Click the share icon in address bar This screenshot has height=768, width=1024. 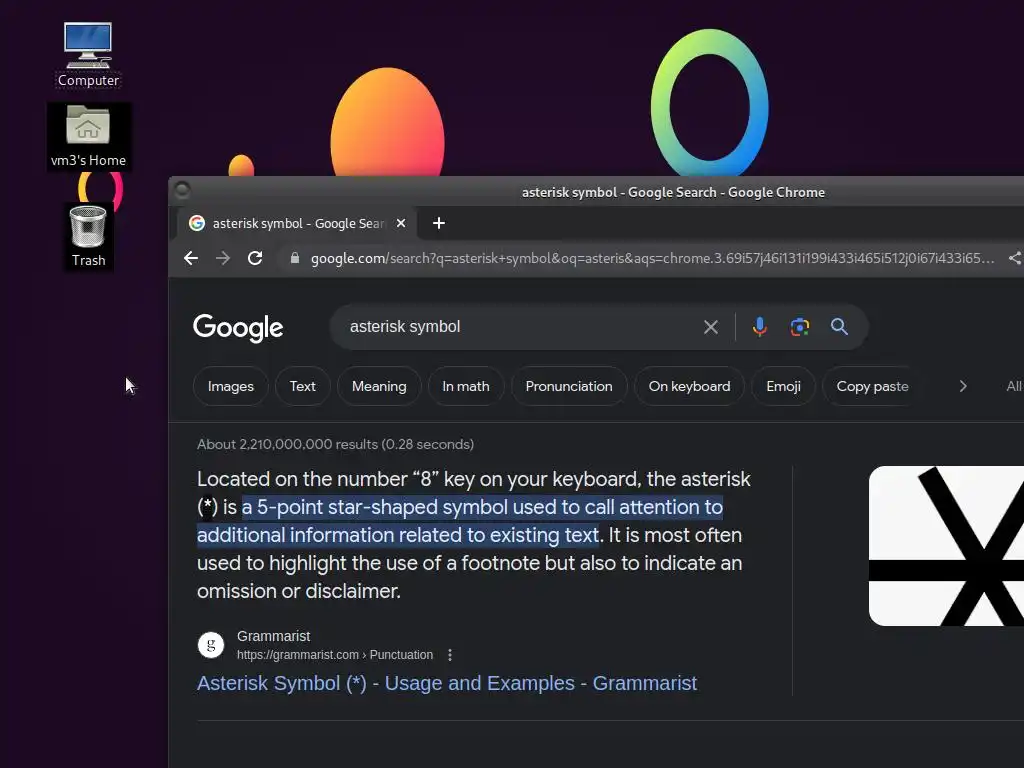tap(1015, 258)
